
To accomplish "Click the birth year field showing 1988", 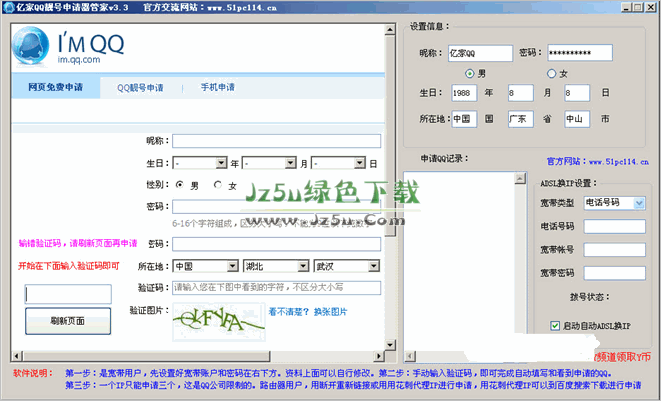I will (x=464, y=93).
